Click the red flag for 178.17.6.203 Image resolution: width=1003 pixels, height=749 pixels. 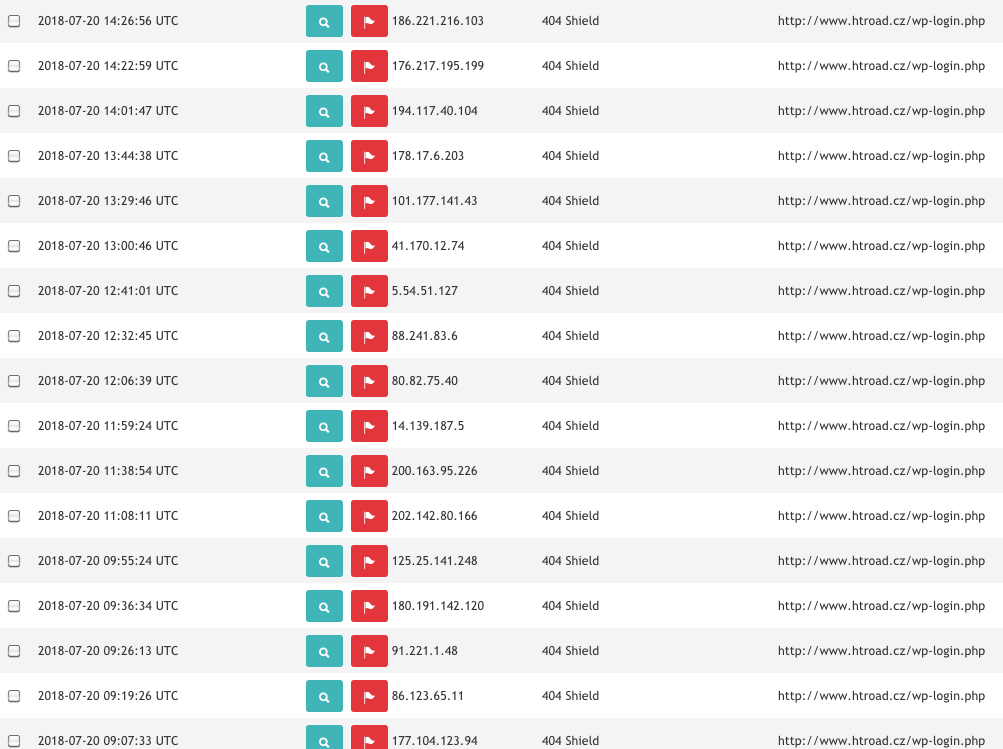pos(369,157)
